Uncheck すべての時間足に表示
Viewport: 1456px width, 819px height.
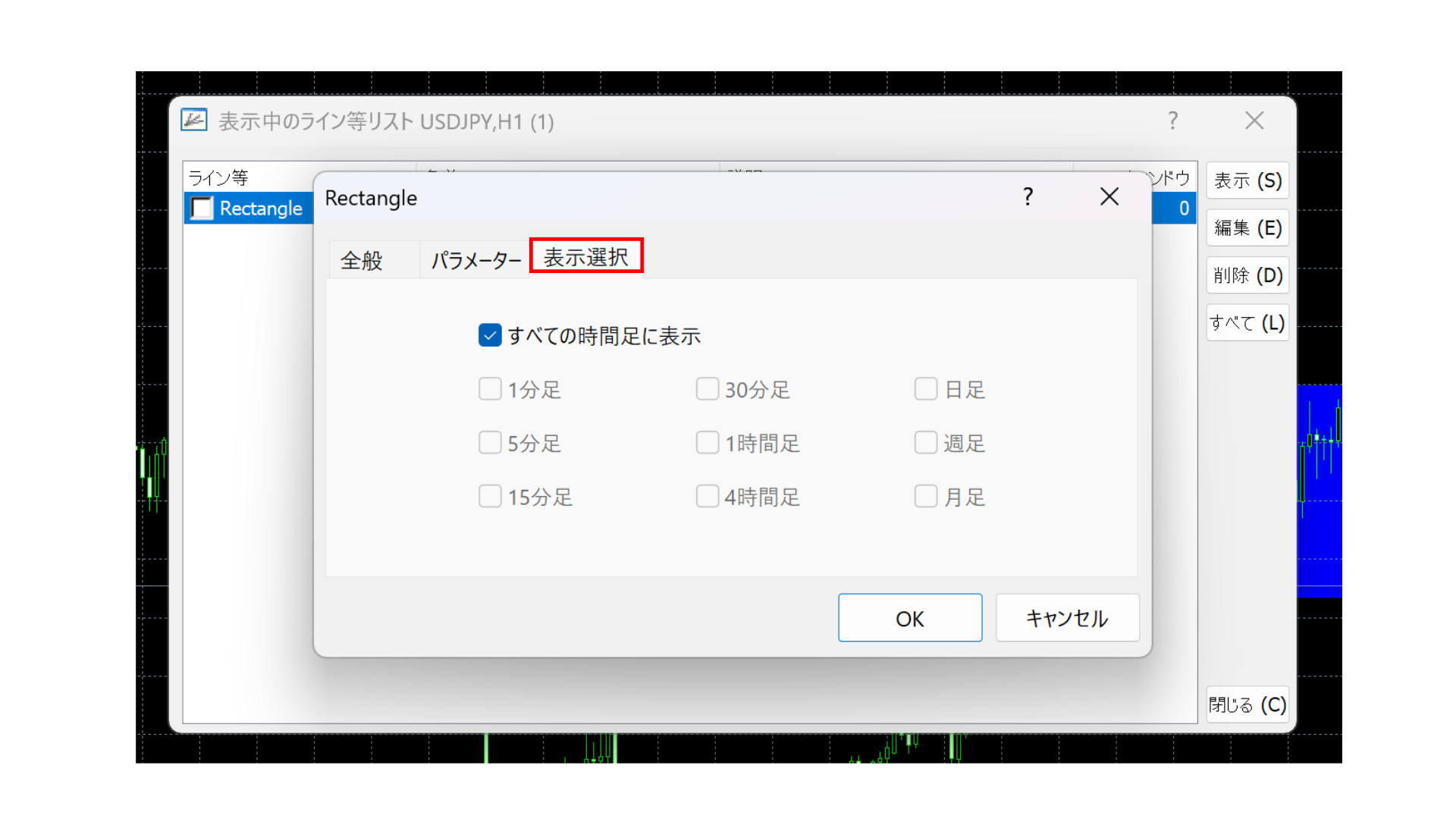[x=489, y=334]
